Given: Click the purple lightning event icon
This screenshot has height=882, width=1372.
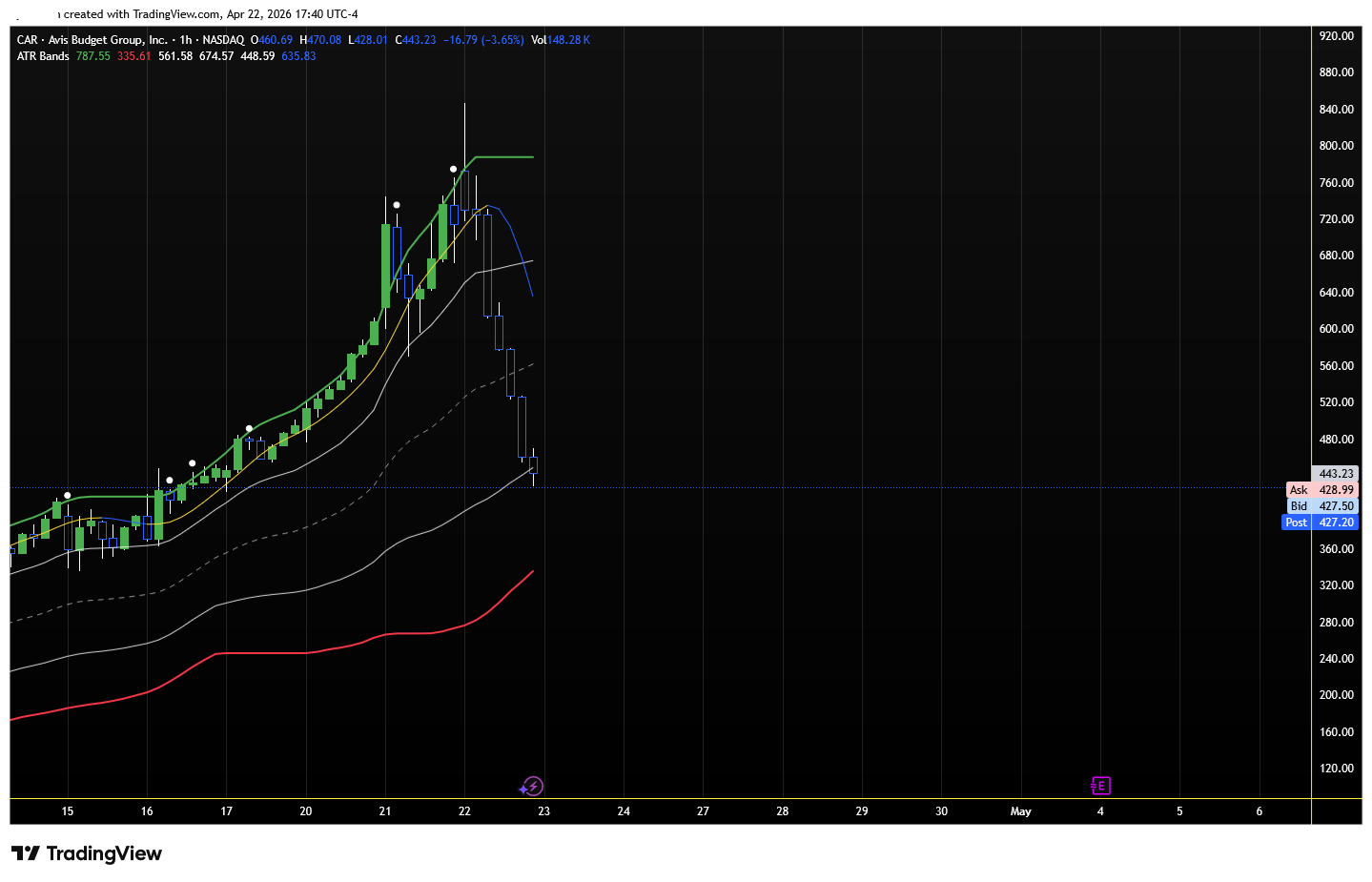Looking at the screenshot, I should point(532,787).
